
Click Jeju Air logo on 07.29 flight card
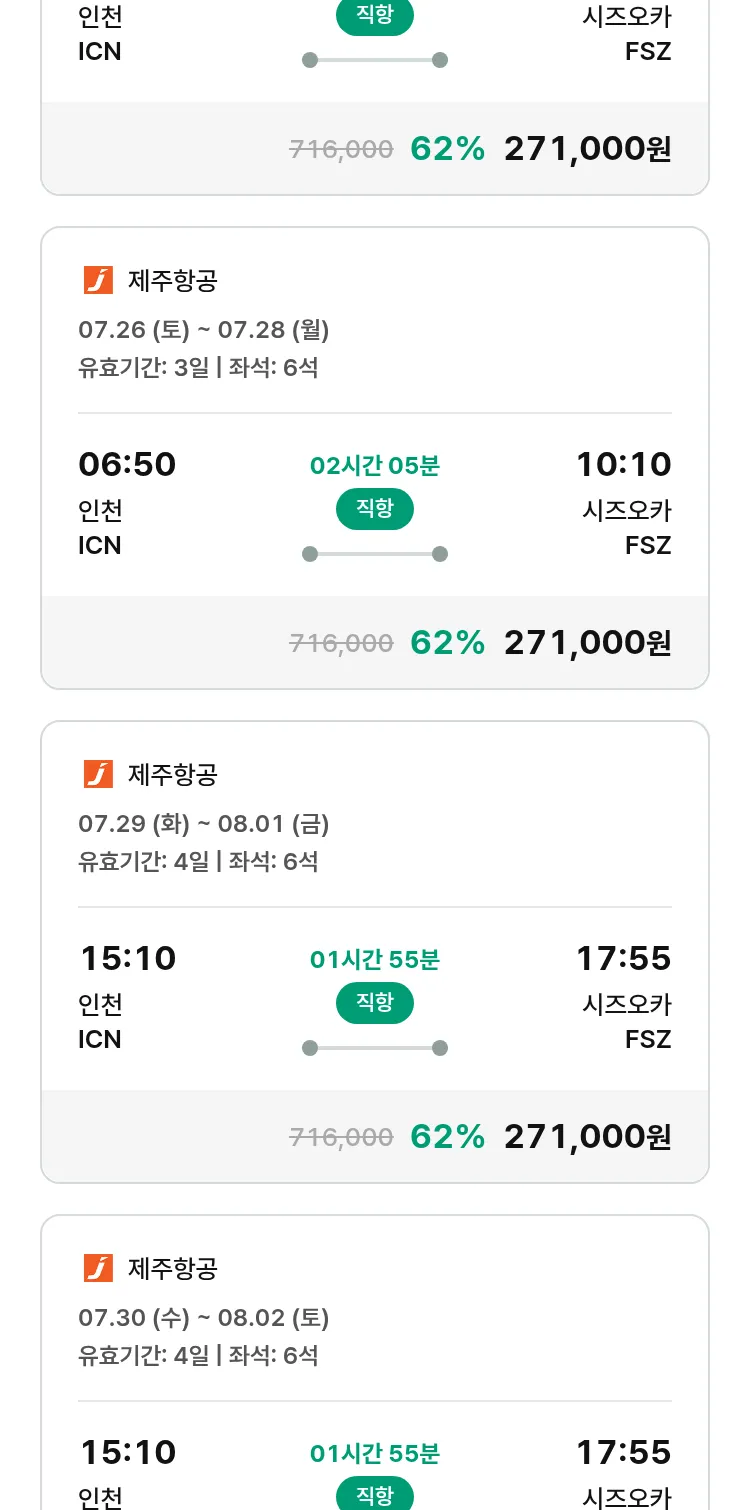[x=98, y=774]
